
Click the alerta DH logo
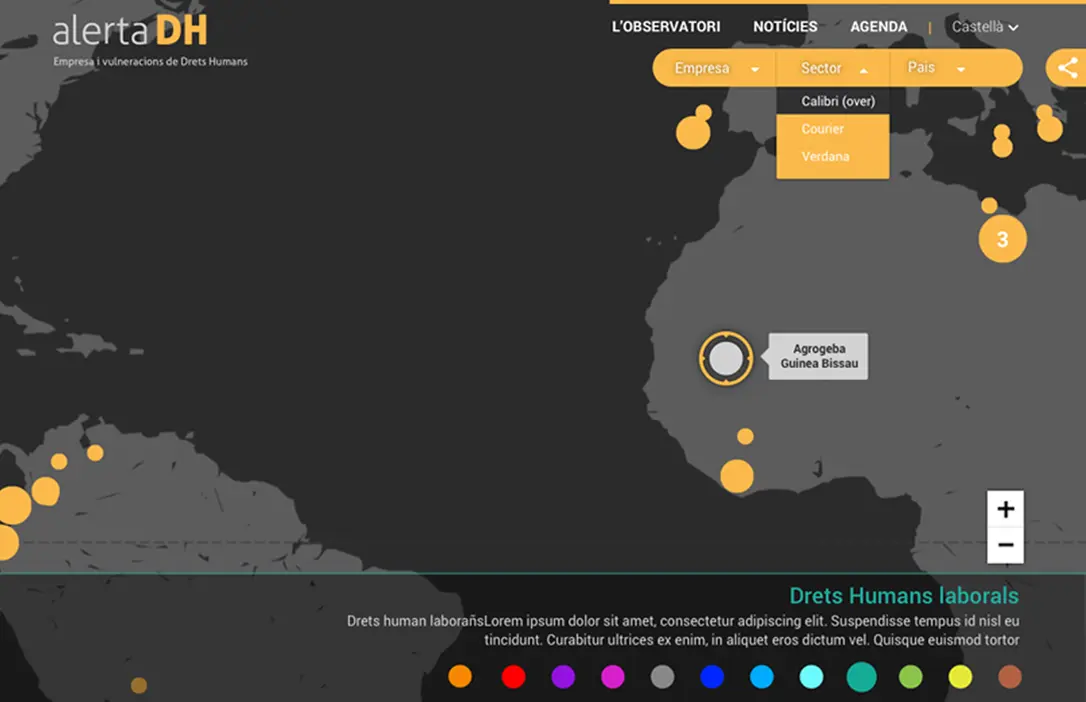click(131, 31)
